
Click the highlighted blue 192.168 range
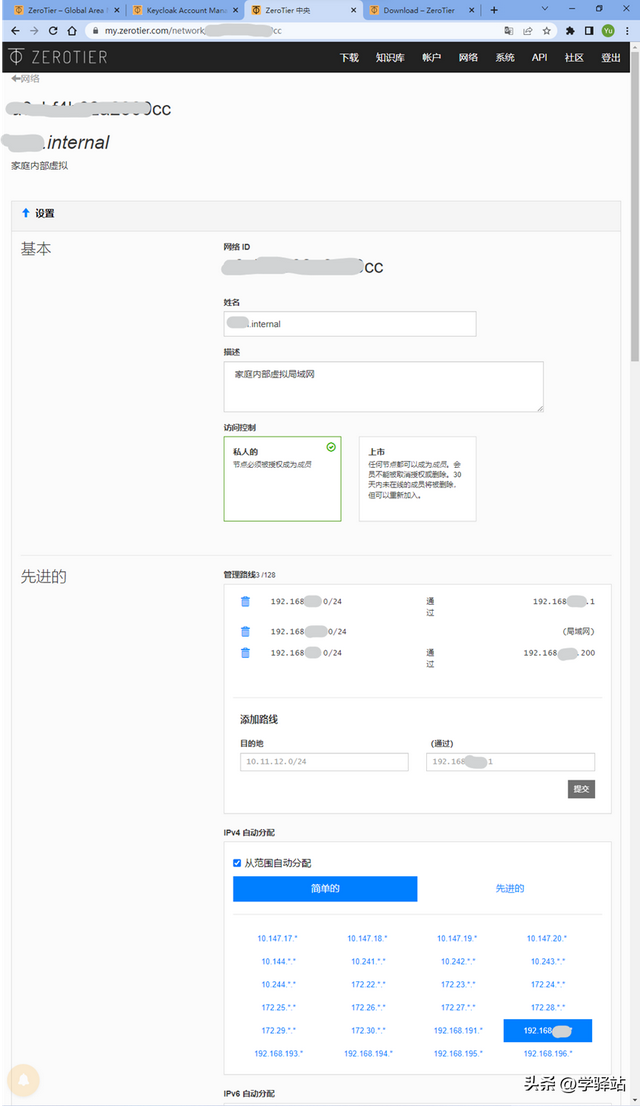pos(548,1031)
